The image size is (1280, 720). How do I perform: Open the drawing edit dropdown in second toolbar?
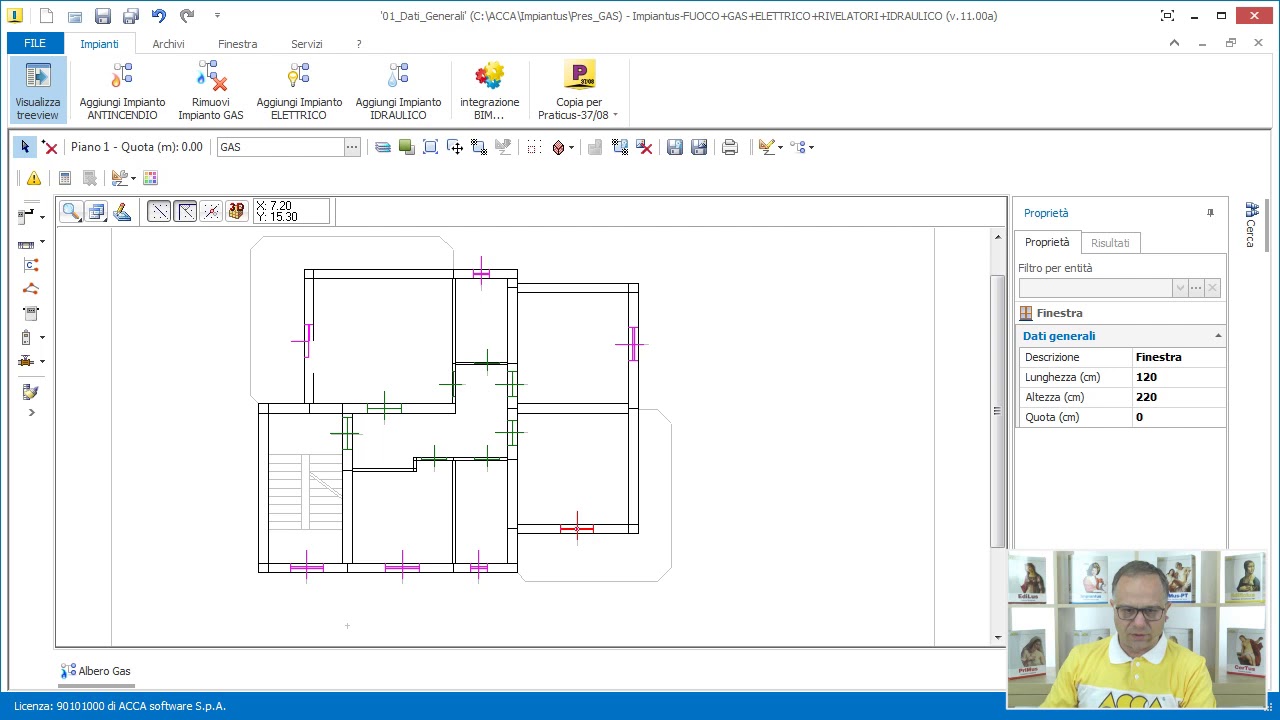click(132, 178)
